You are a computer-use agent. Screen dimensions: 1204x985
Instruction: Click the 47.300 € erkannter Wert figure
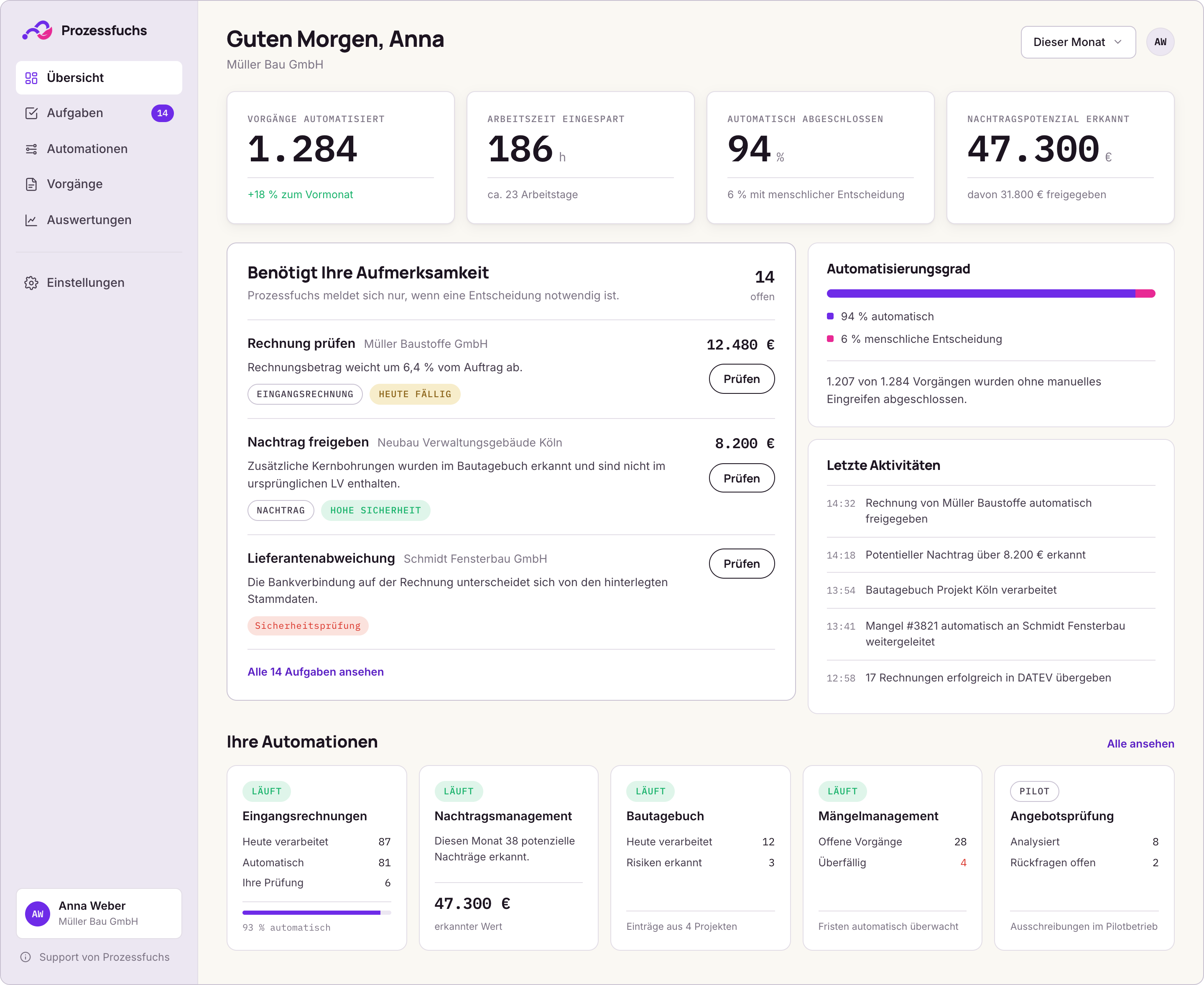[x=472, y=903]
